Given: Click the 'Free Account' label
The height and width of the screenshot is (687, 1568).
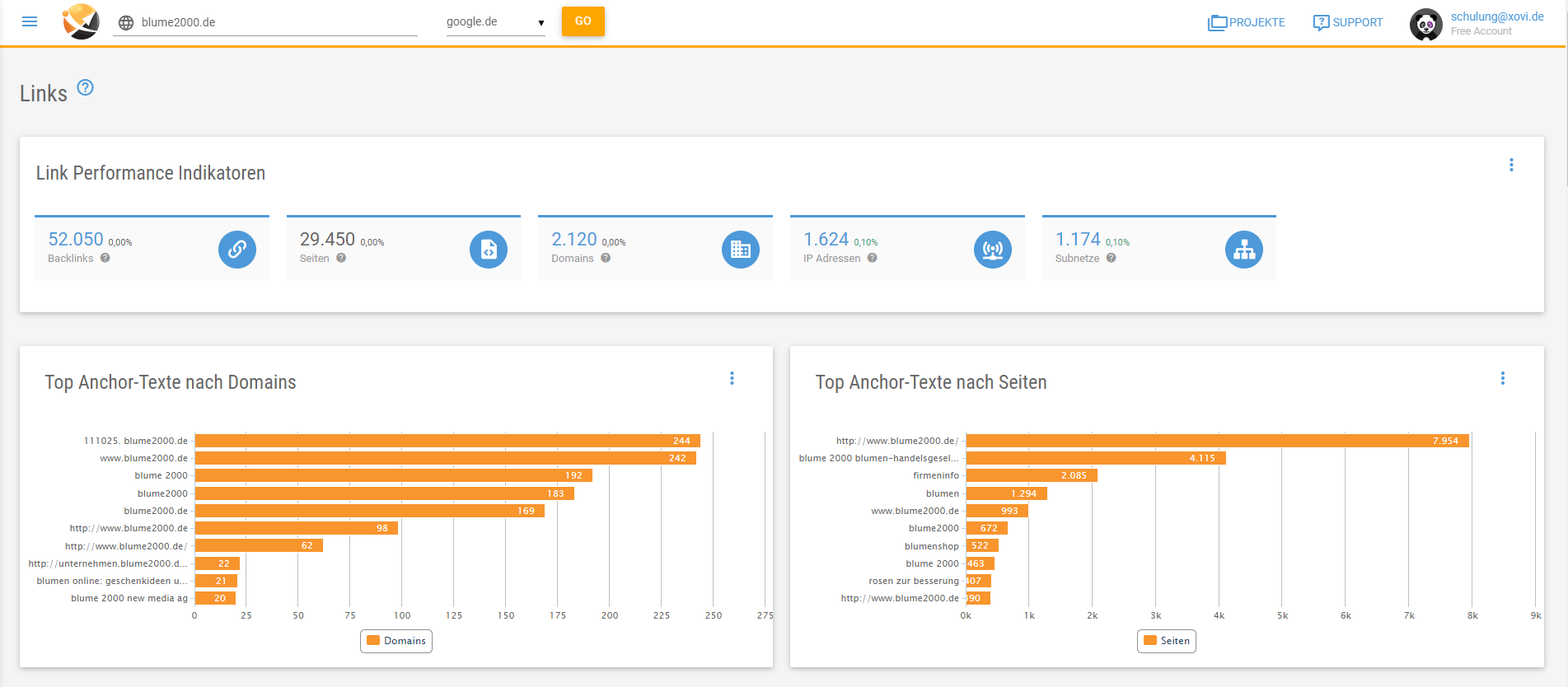Looking at the screenshot, I should [x=1481, y=31].
